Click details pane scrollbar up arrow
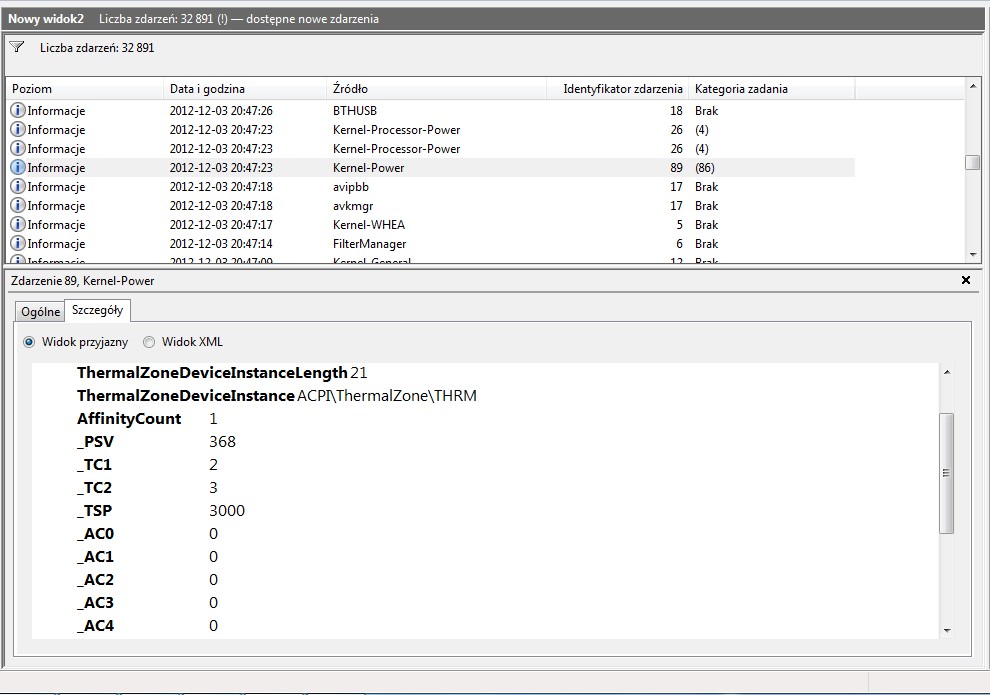 (x=946, y=372)
